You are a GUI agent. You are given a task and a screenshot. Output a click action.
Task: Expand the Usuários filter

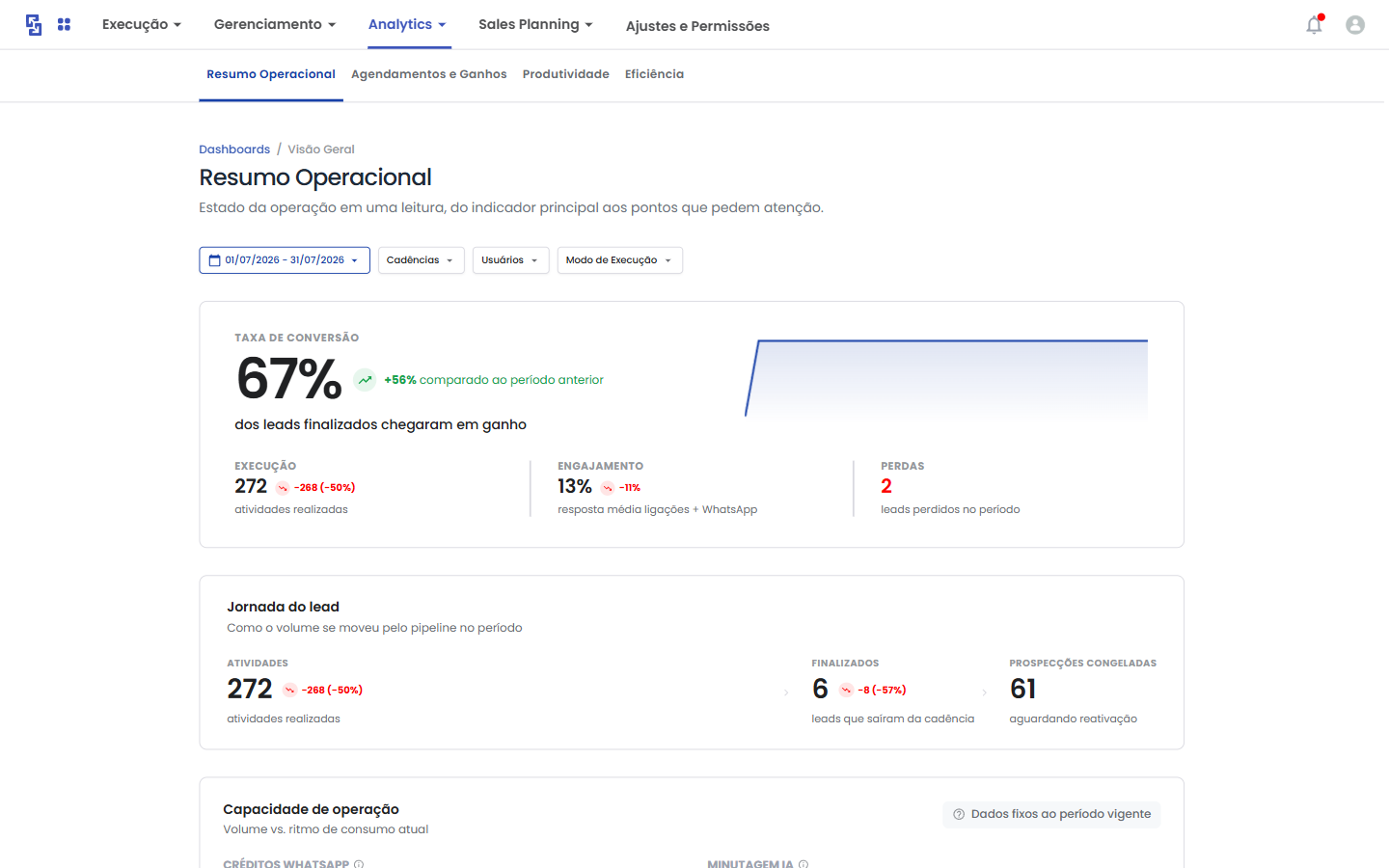click(x=510, y=260)
